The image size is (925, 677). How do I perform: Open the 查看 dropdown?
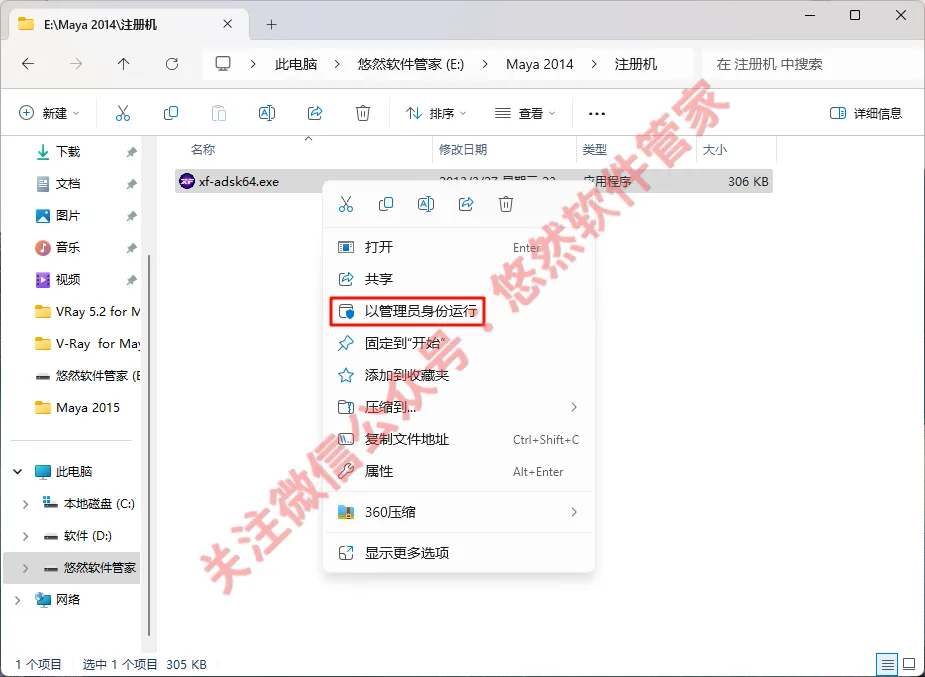tap(525, 113)
